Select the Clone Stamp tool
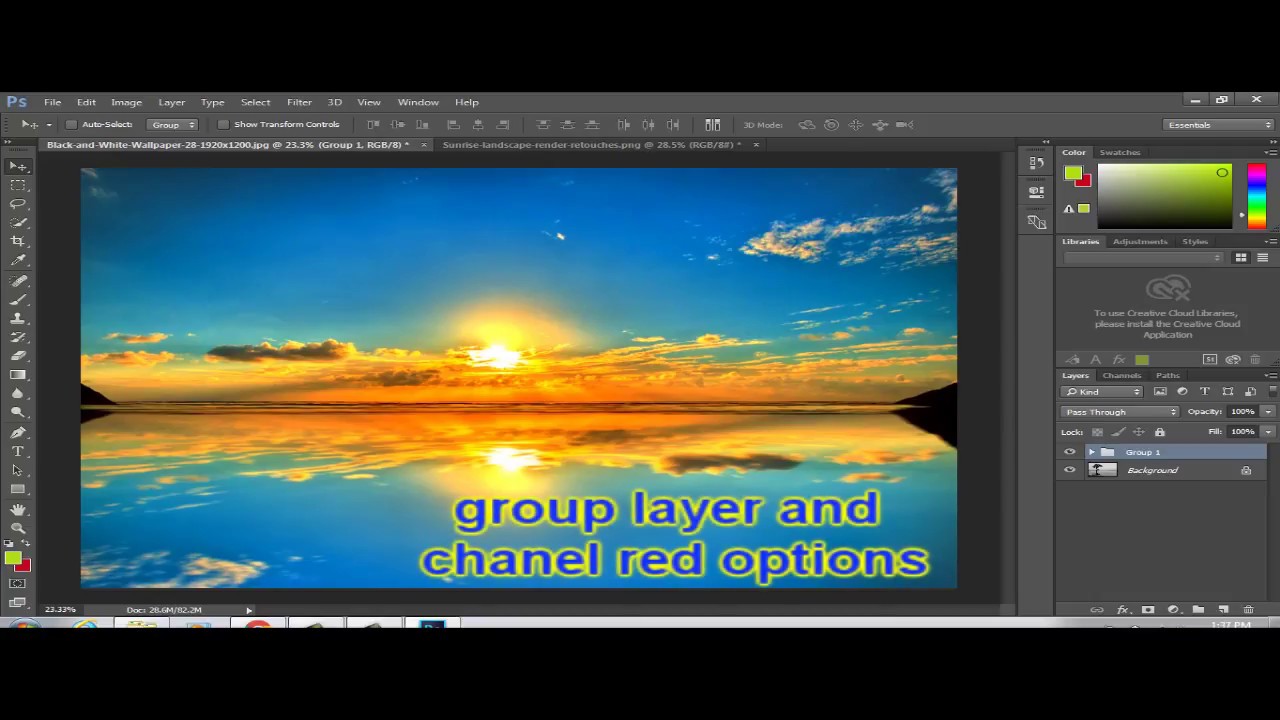Screen dimensions: 1280x720 18,319
